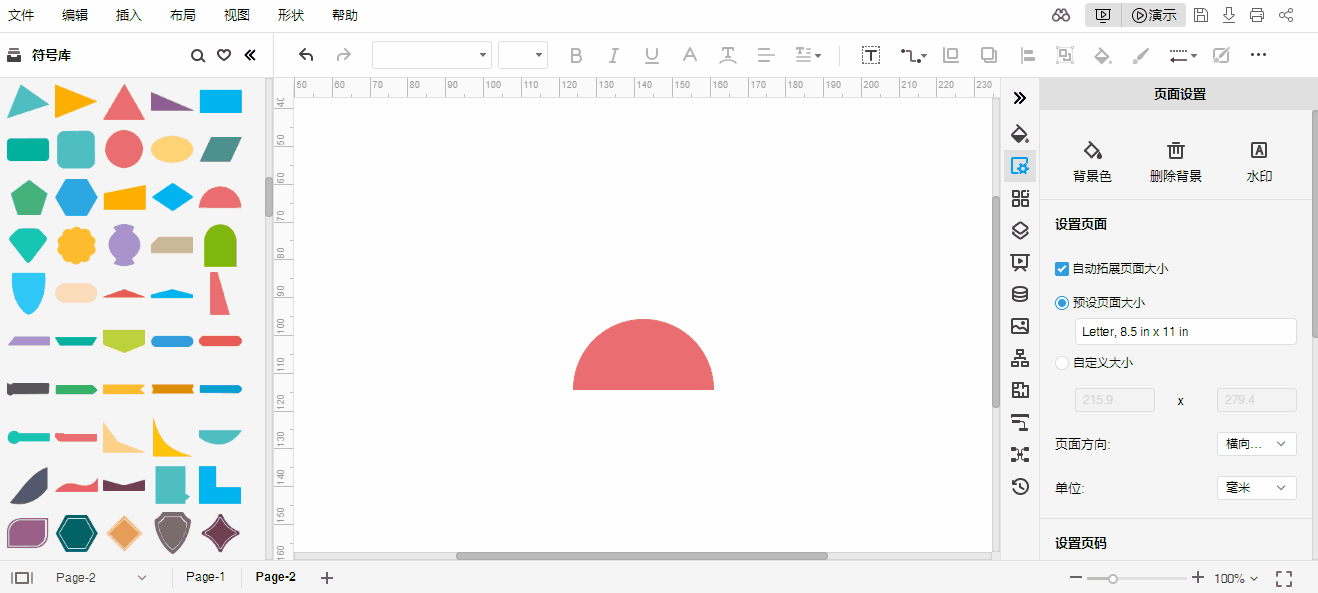Click the 演示 present button
Viewport: 1318px width, 593px height.
[1154, 15]
